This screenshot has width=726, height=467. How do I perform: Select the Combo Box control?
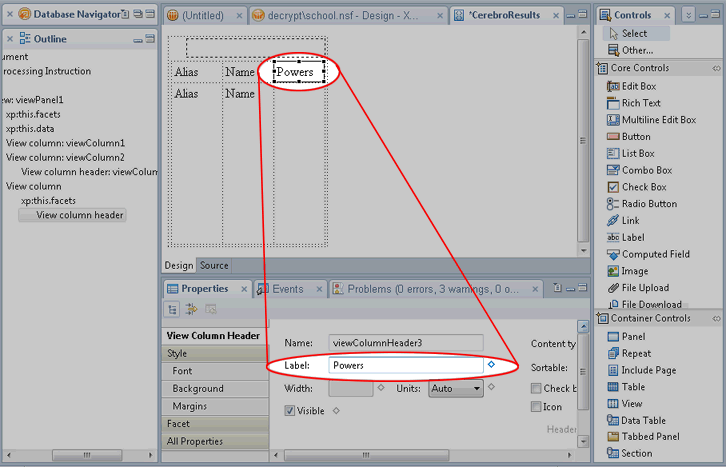[639, 170]
